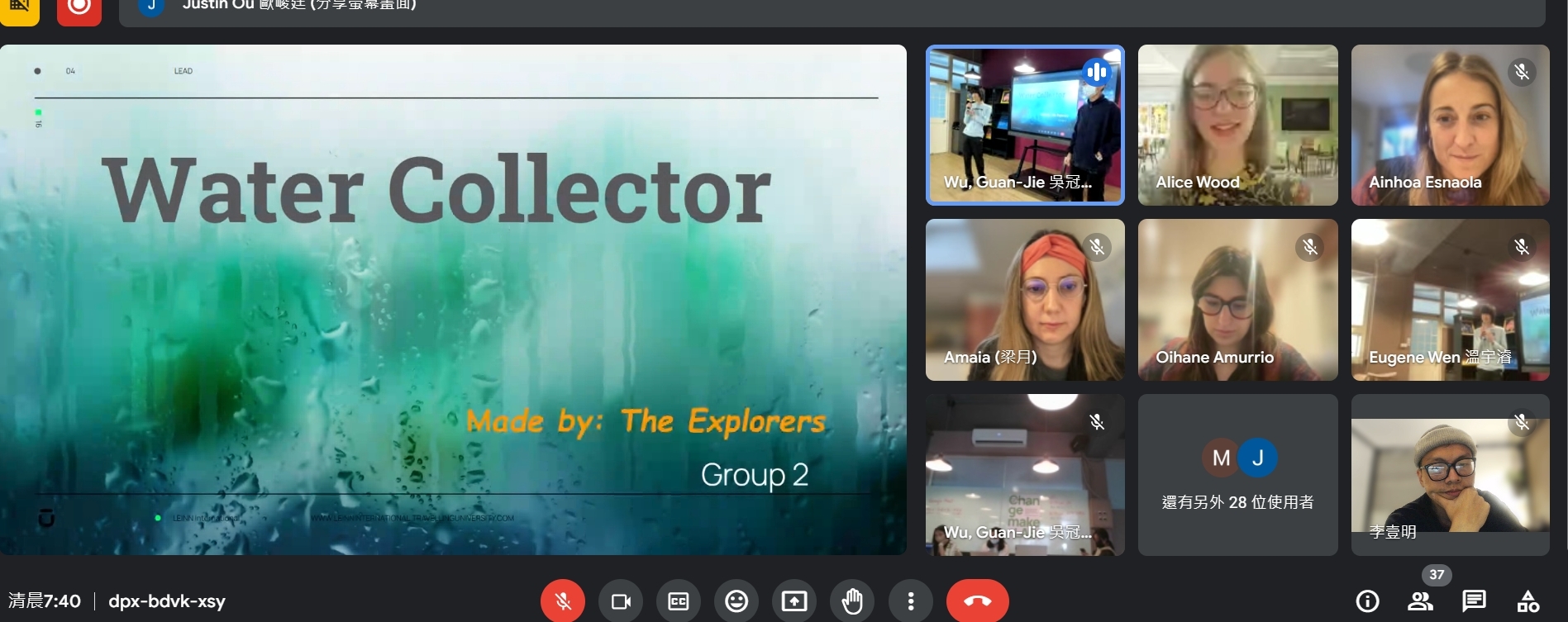The width and height of the screenshot is (1568, 622).
Task: Turn on closed captions
Action: click(x=678, y=601)
